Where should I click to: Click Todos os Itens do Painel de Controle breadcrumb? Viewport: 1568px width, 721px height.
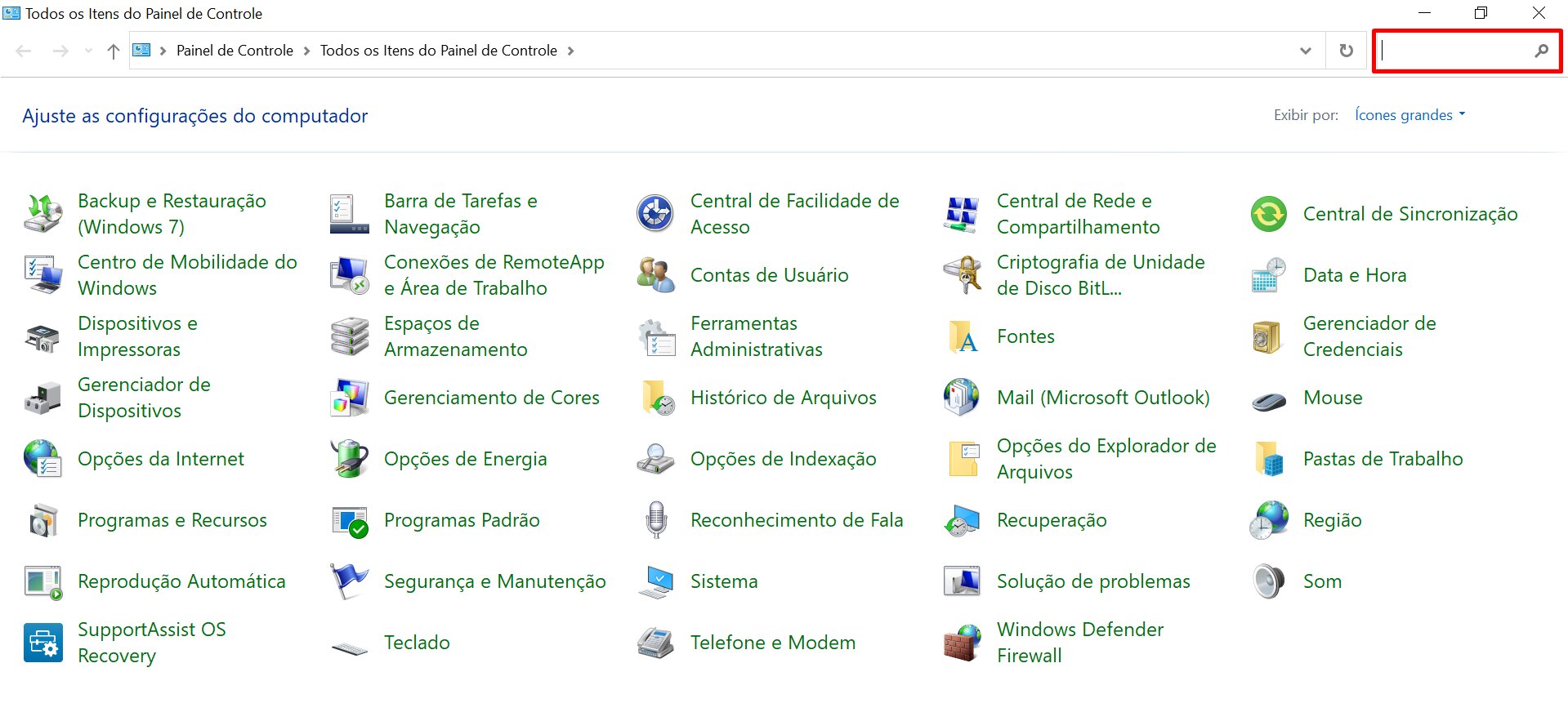(x=439, y=51)
